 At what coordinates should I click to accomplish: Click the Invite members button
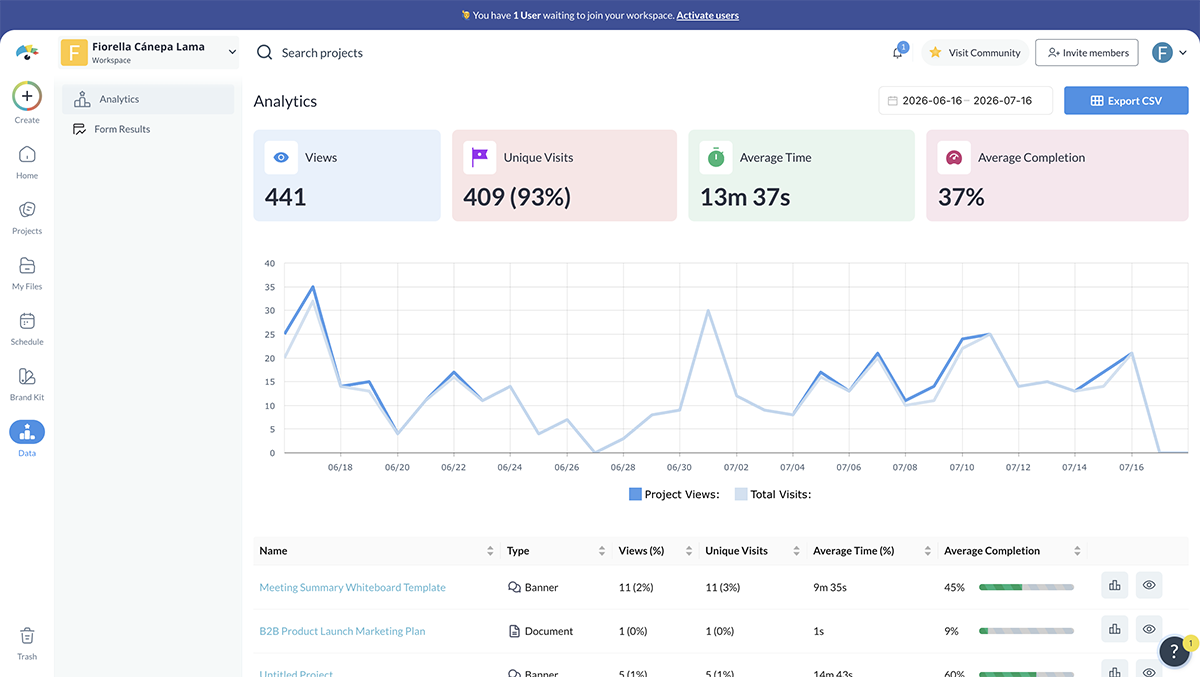tap(1086, 52)
